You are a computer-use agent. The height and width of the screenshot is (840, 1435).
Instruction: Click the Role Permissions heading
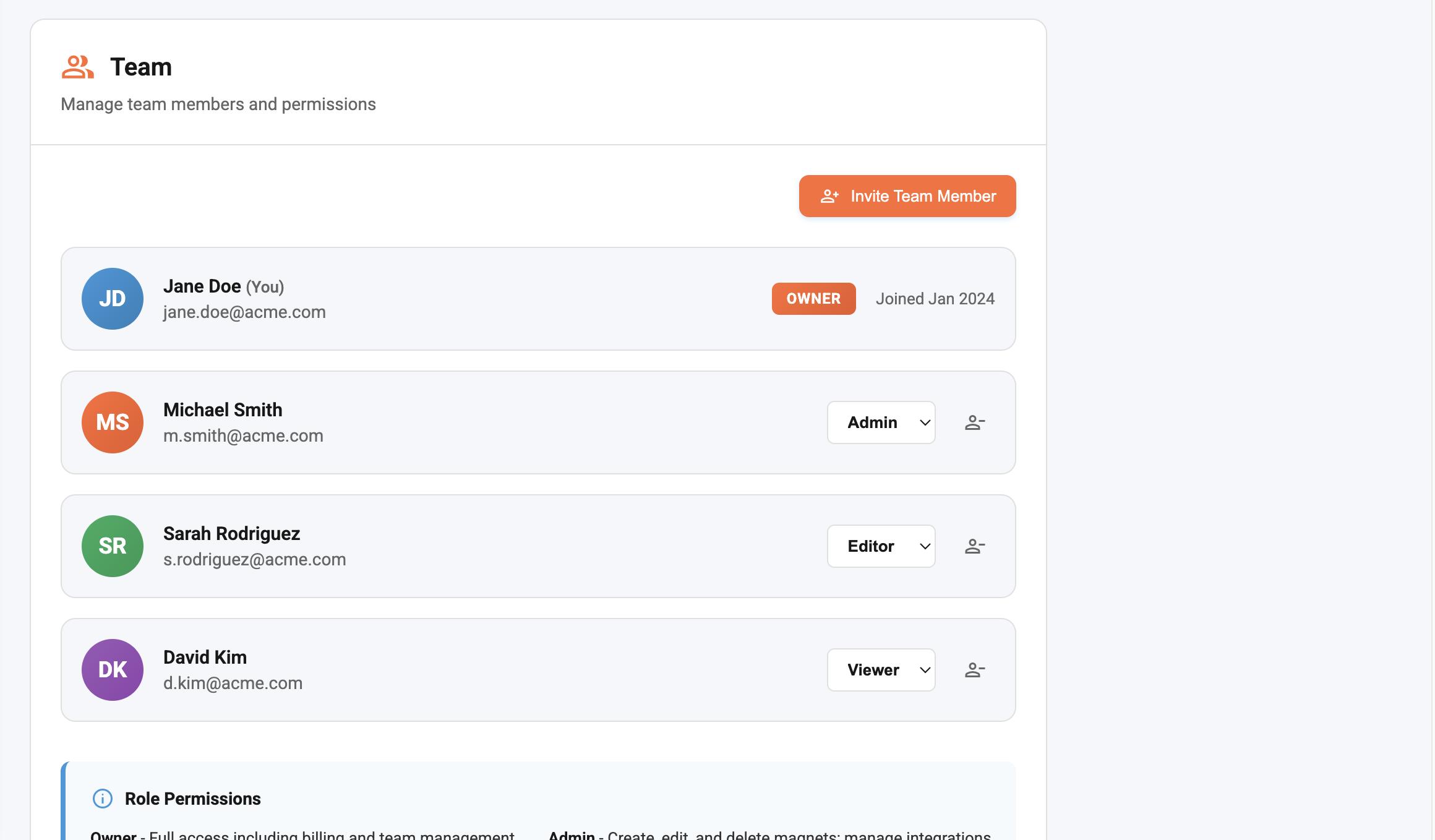point(192,799)
